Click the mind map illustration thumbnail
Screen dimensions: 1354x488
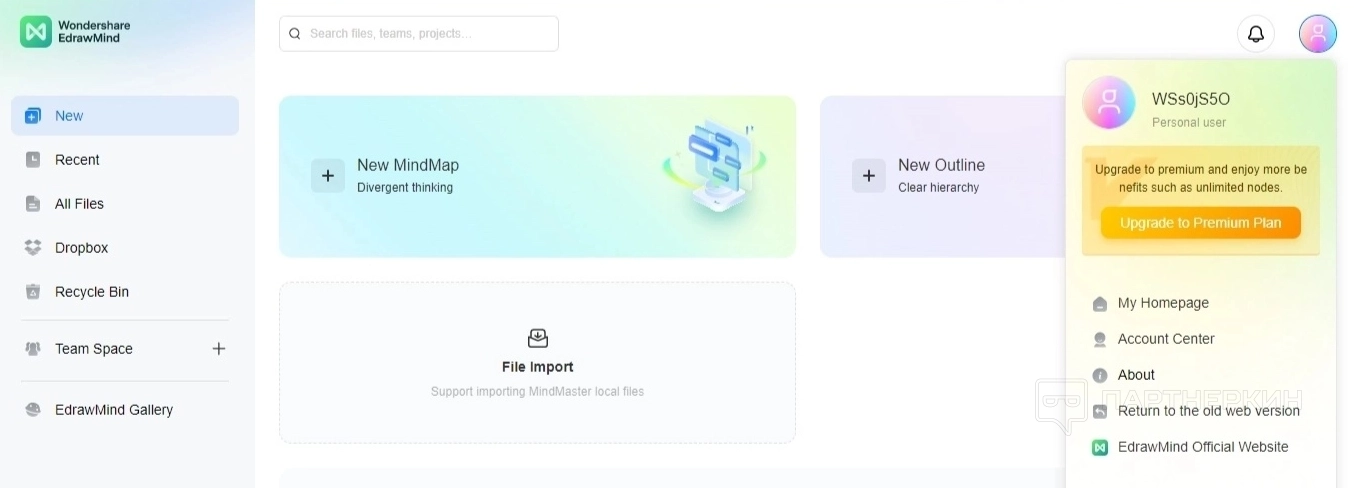714,165
